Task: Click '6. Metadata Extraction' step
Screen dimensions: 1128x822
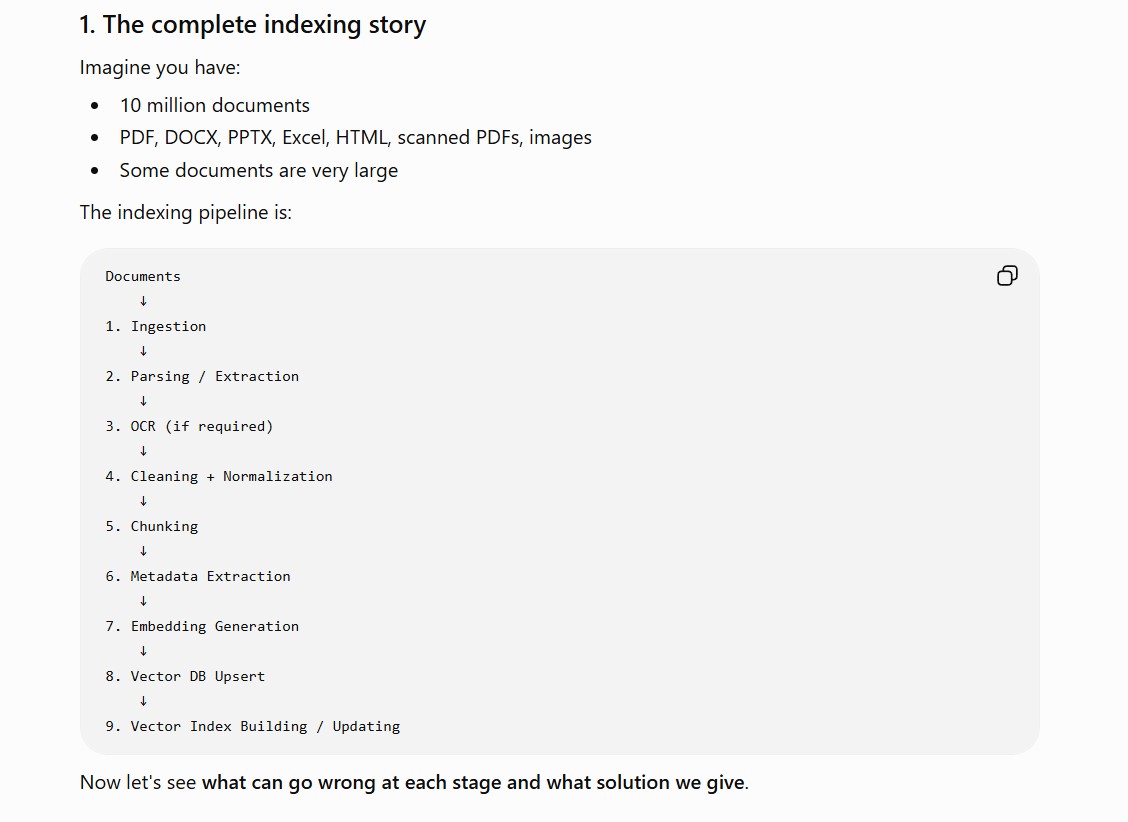Action: click(198, 576)
